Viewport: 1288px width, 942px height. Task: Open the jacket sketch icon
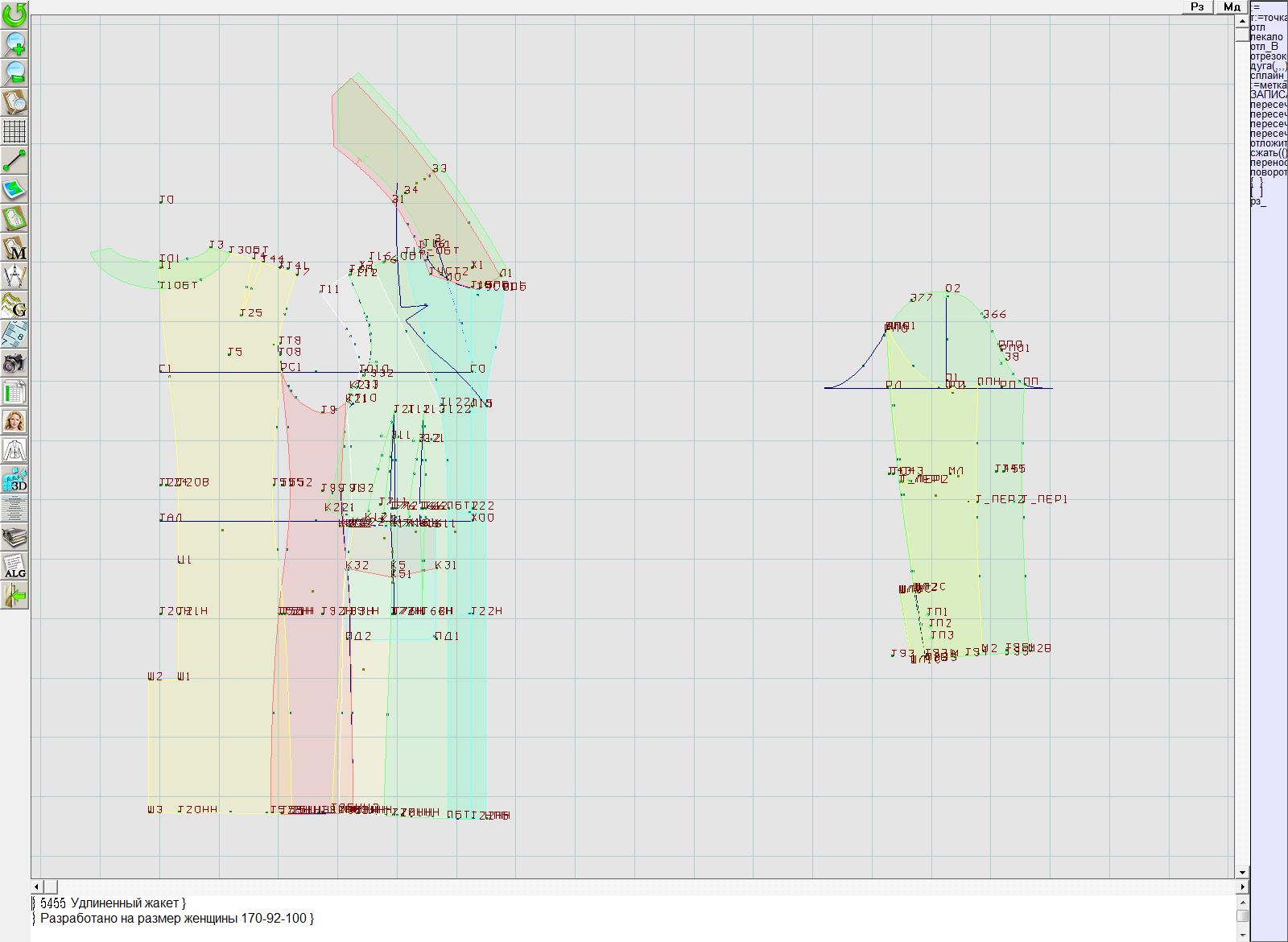tap(14, 450)
